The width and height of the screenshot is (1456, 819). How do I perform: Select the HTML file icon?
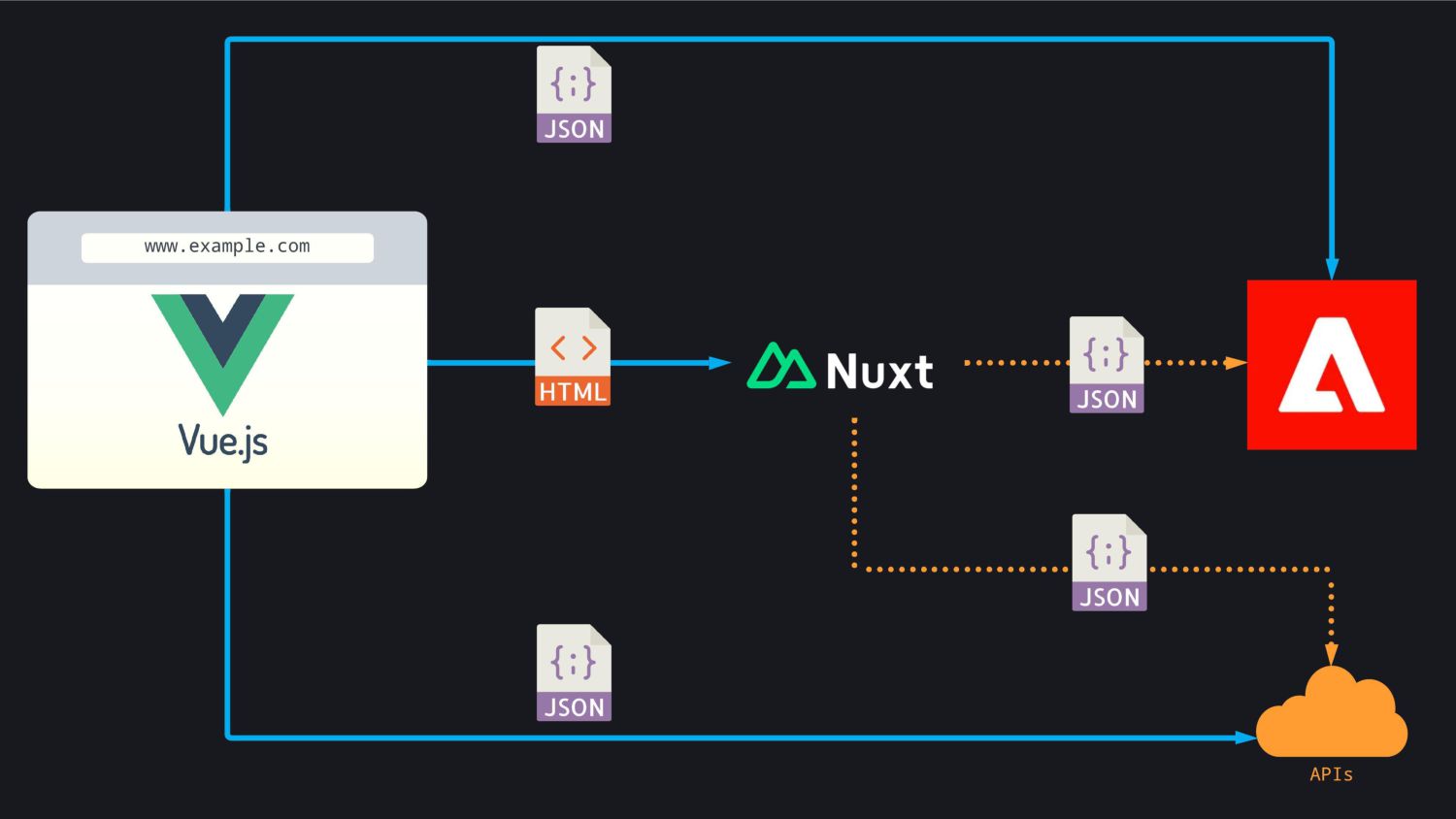tap(573, 356)
